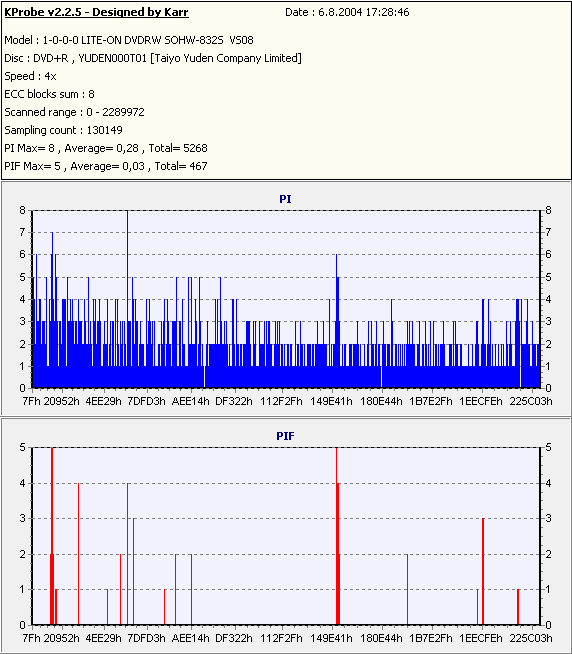The height and width of the screenshot is (654, 572).
Task: Click the left y-axis value "8" on PI chart
Action: tap(23, 210)
